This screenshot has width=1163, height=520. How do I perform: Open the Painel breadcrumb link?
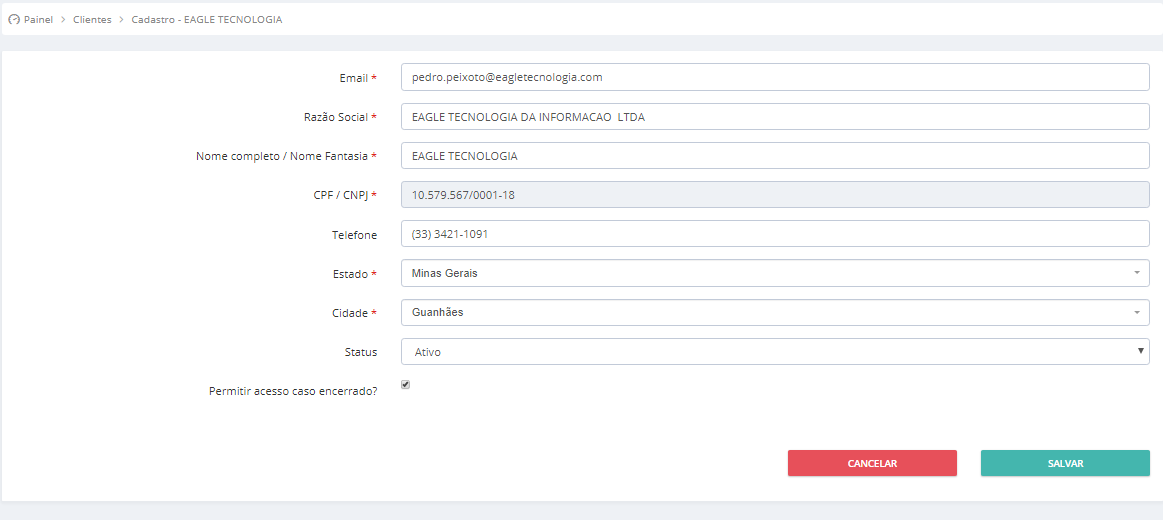39,19
